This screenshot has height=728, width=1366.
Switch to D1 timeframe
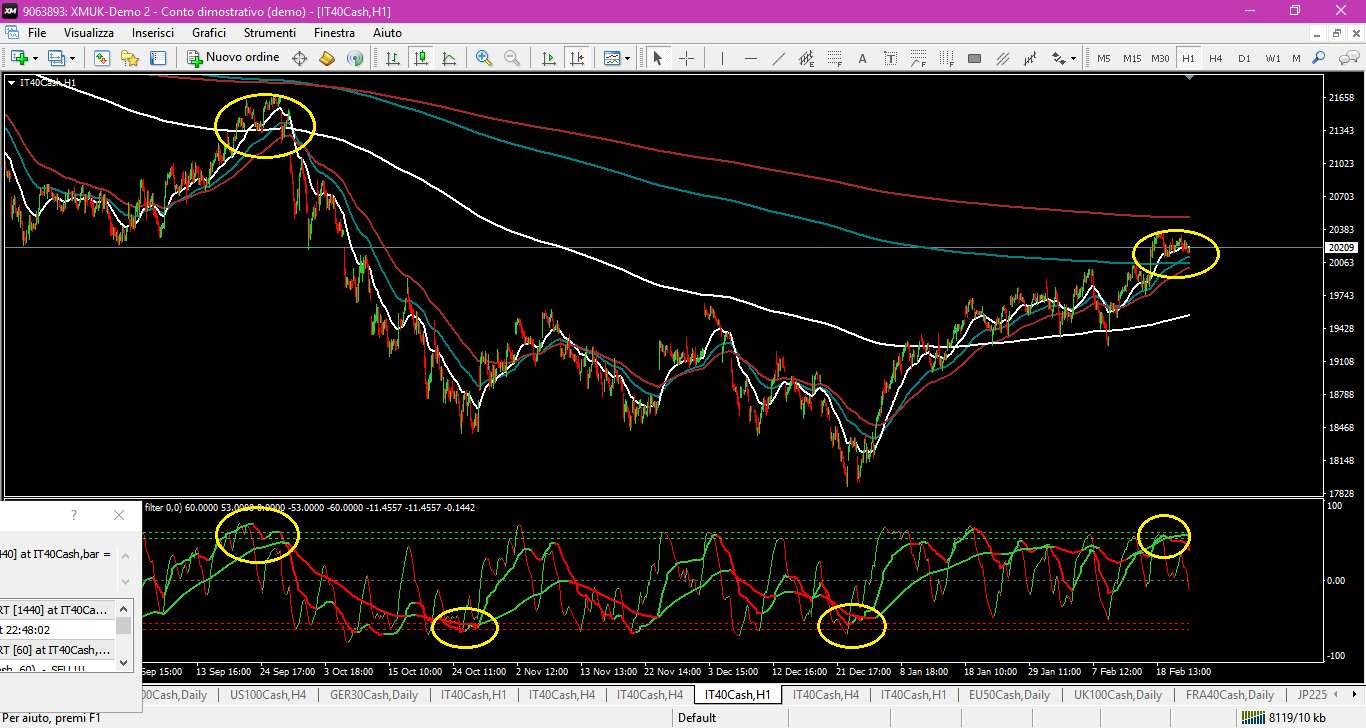coord(1244,58)
